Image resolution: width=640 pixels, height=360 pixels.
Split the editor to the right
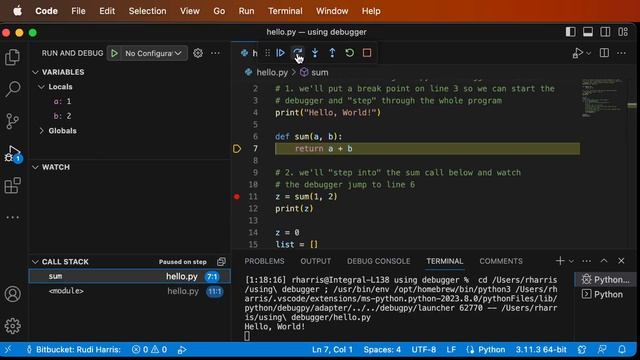click(604, 53)
